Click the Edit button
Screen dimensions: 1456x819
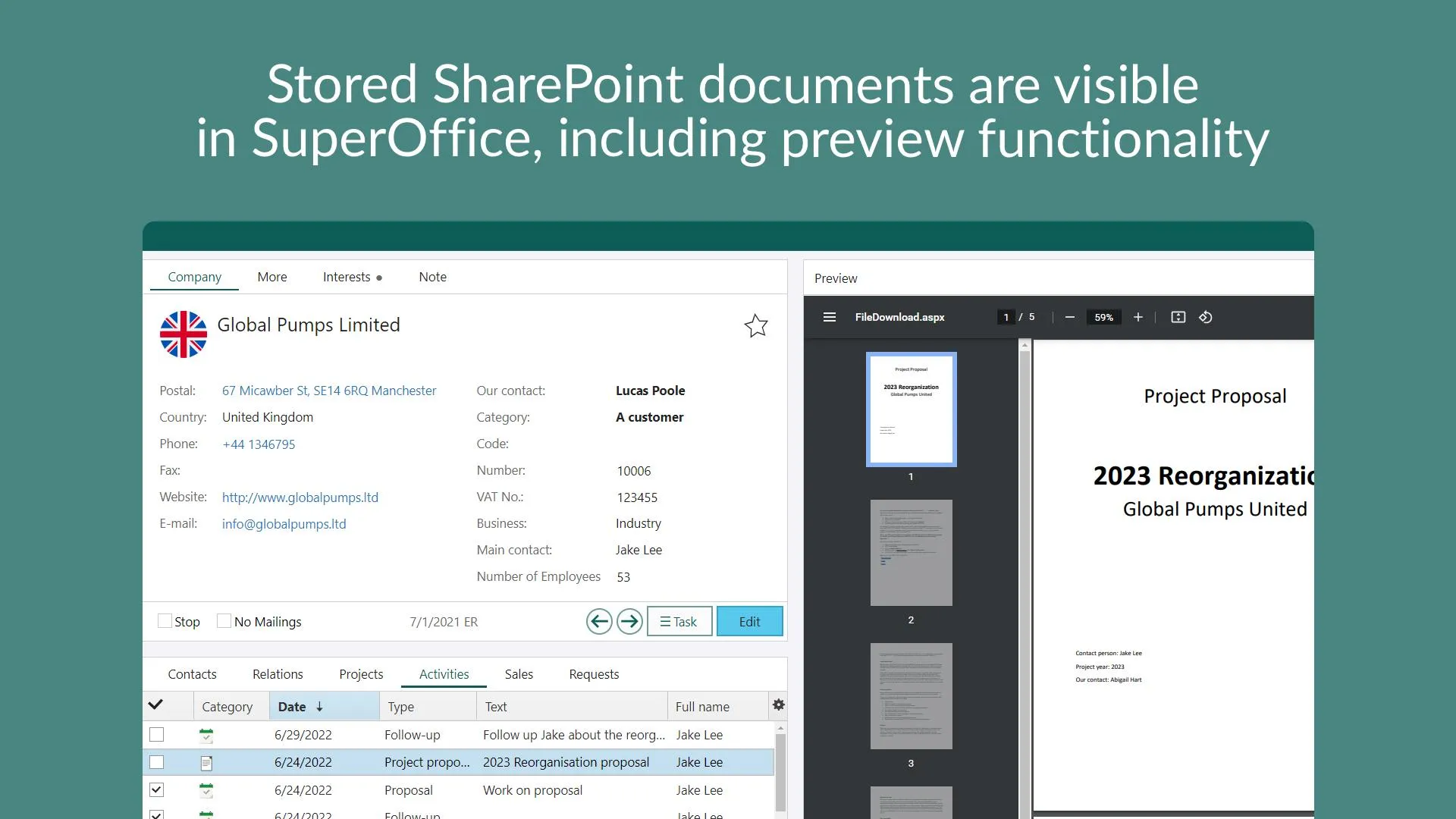(749, 622)
